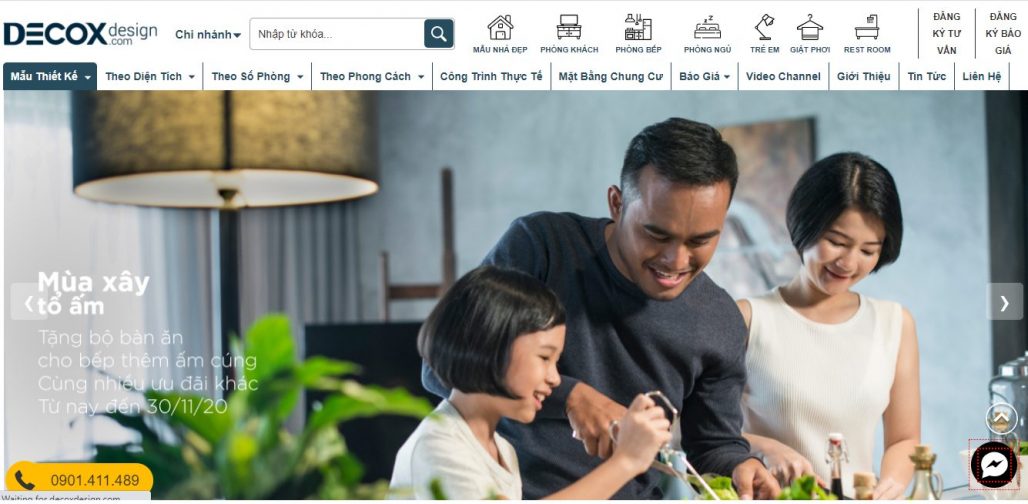Image resolution: width=1028 pixels, height=504 pixels.
Task: Go to the Video Channel menu item
Action: tap(783, 77)
